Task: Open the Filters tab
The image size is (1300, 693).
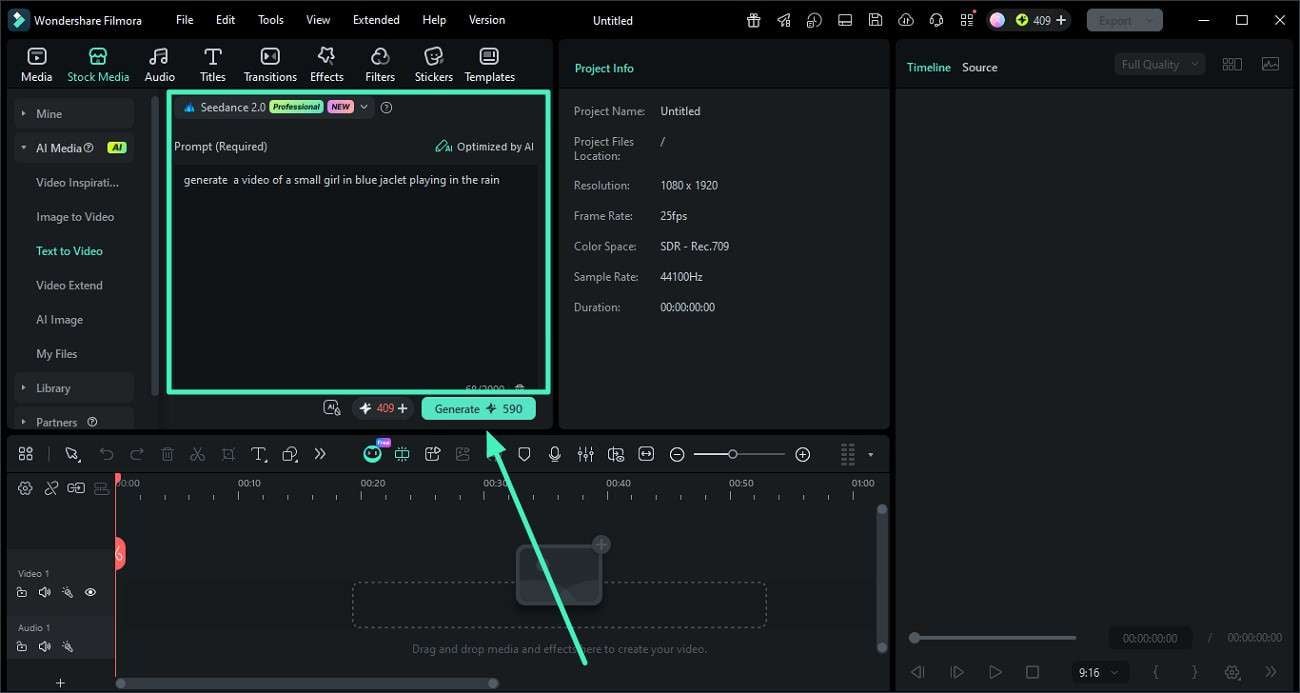Action: (380, 64)
